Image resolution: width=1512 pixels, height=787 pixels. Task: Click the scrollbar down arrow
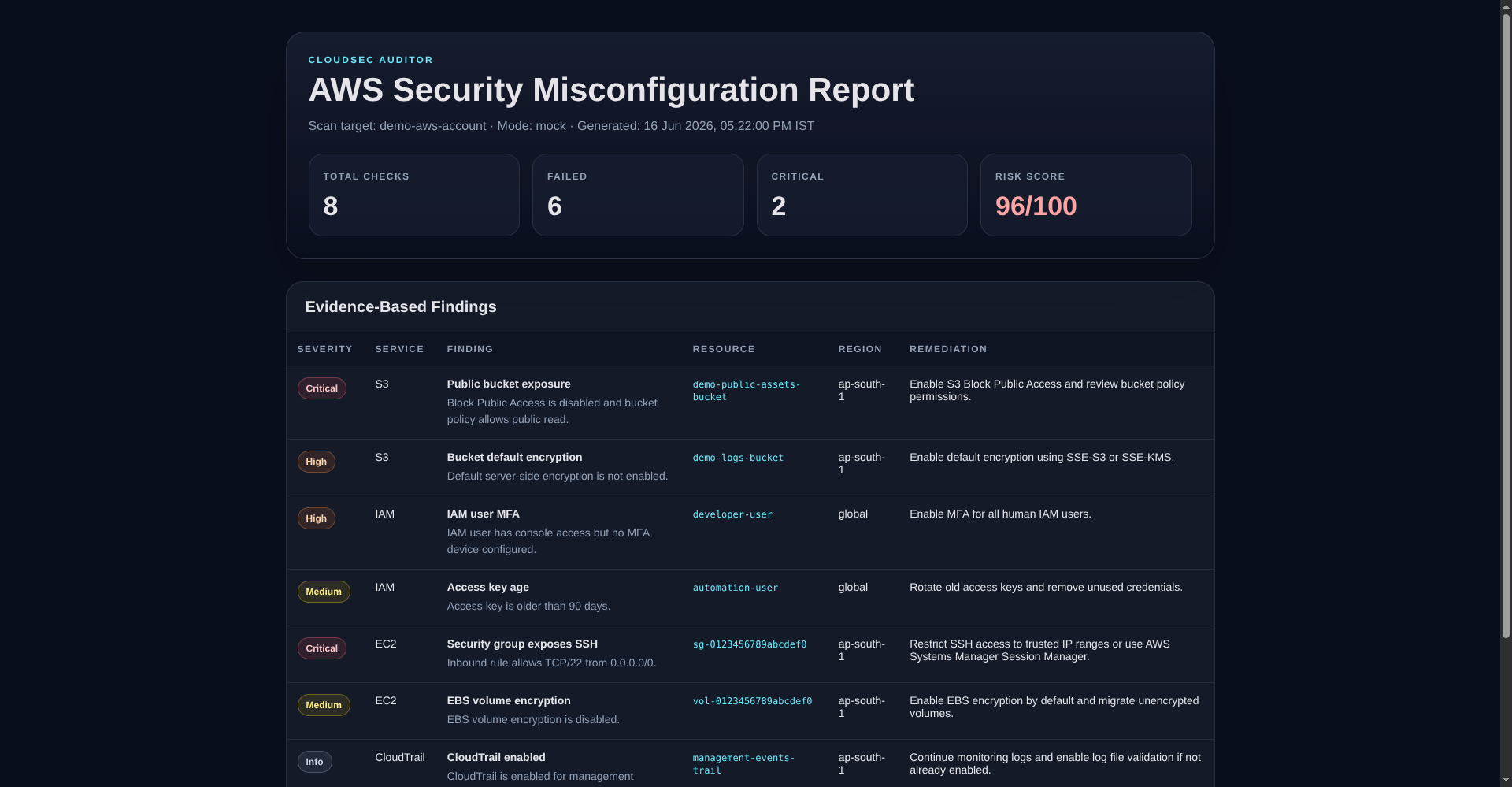tap(1506, 780)
